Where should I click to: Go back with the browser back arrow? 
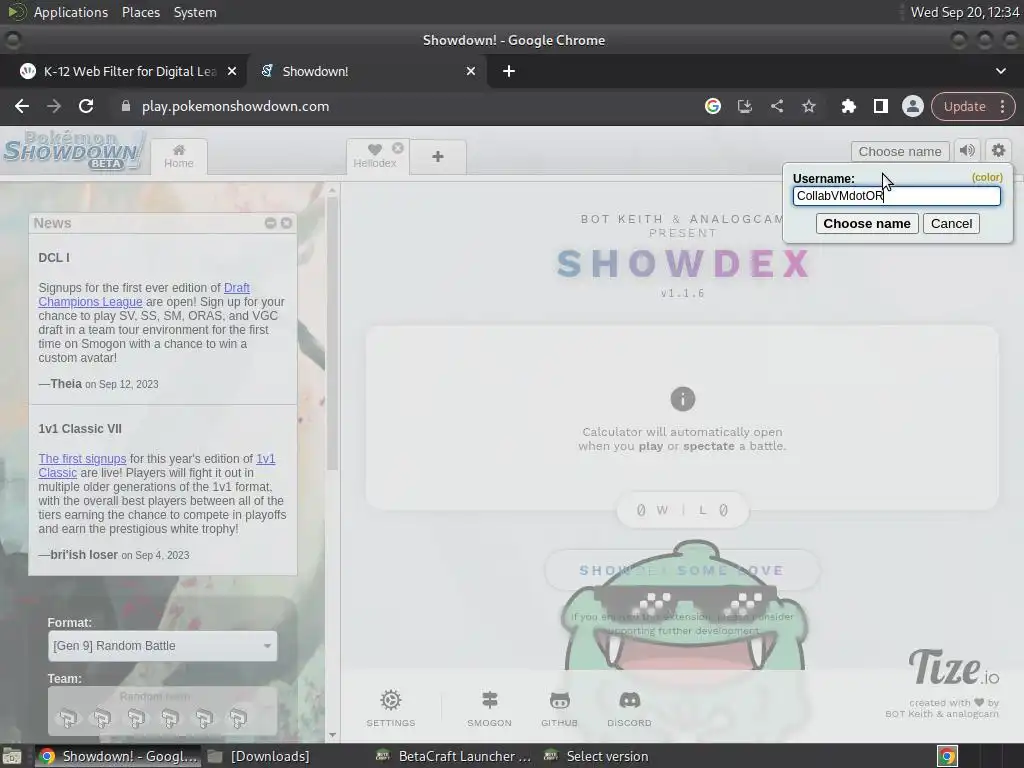(x=22, y=106)
